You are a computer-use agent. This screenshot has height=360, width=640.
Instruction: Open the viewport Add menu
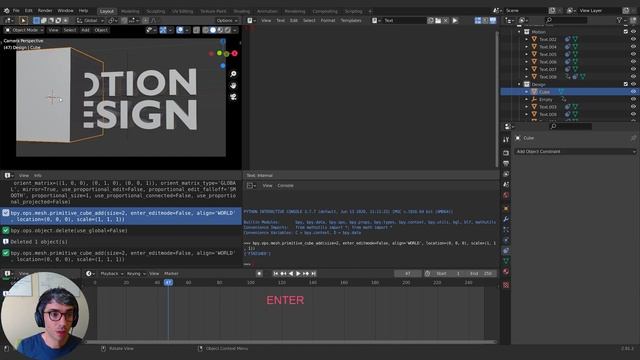point(85,30)
